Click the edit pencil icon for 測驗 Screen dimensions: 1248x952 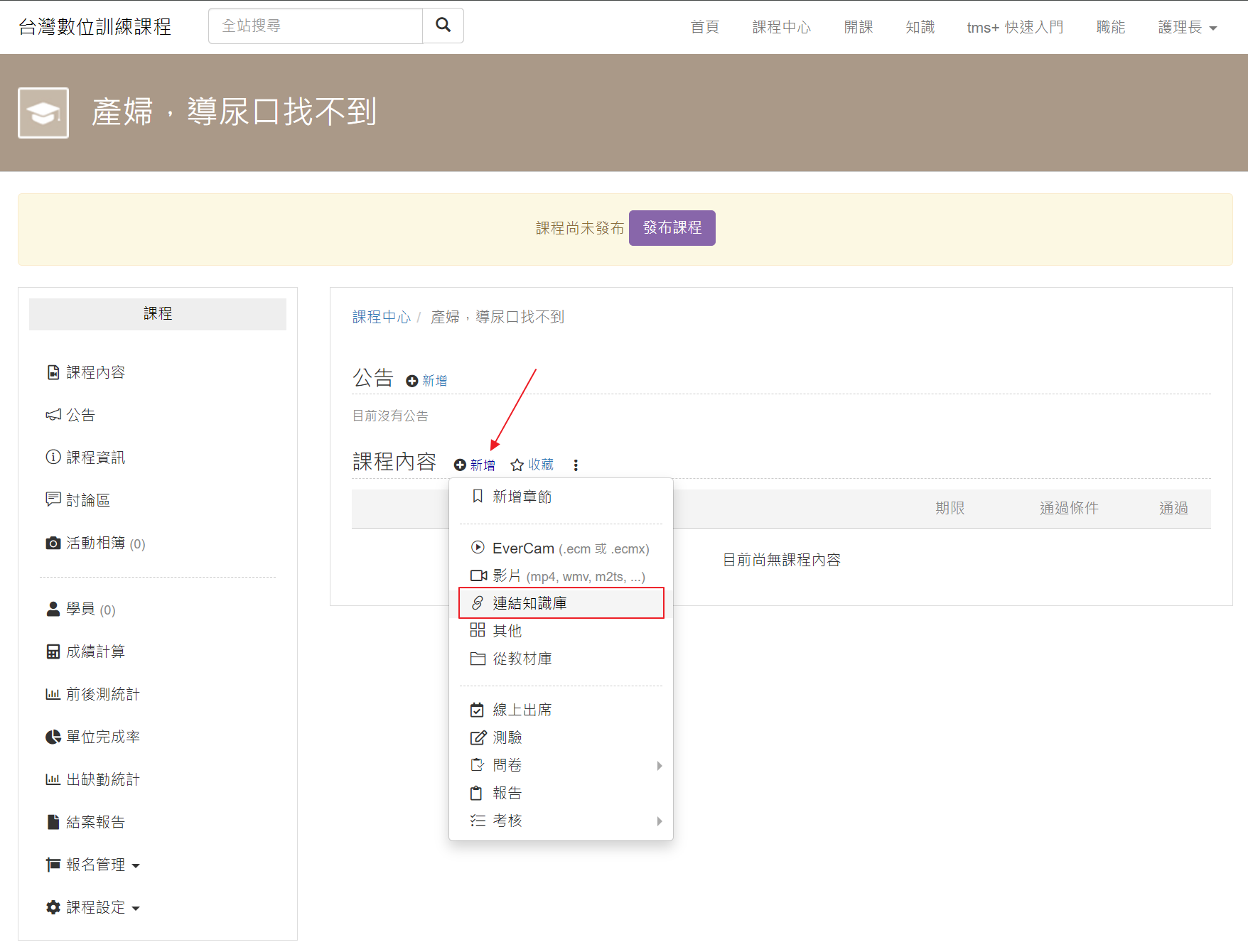coord(478,737)
